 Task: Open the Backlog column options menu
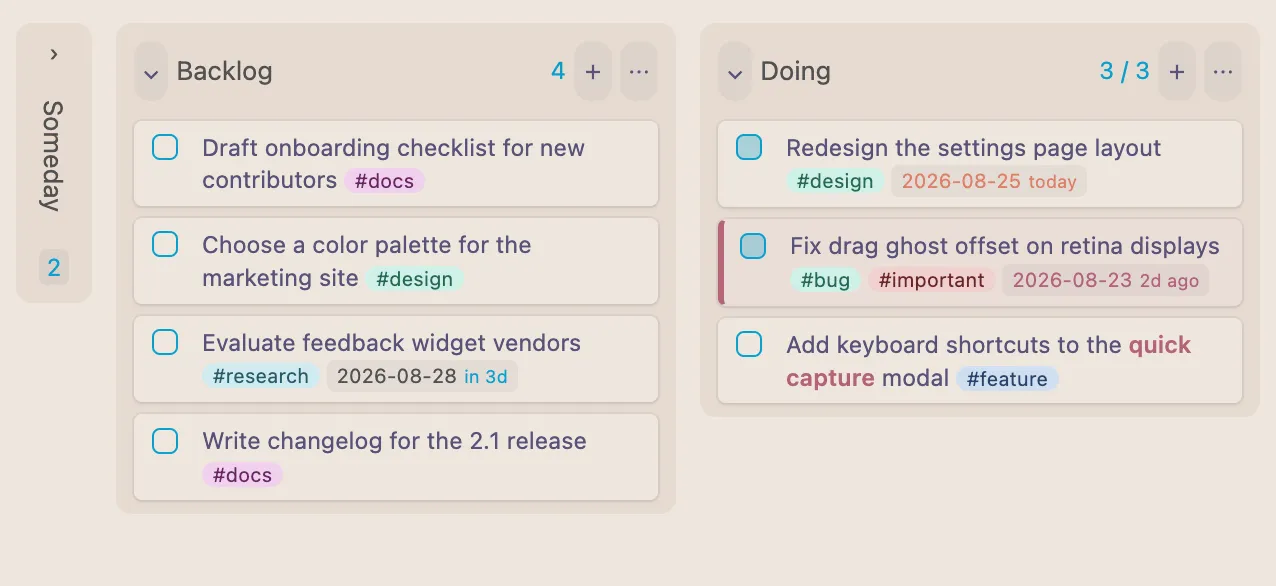click(639, 71)
